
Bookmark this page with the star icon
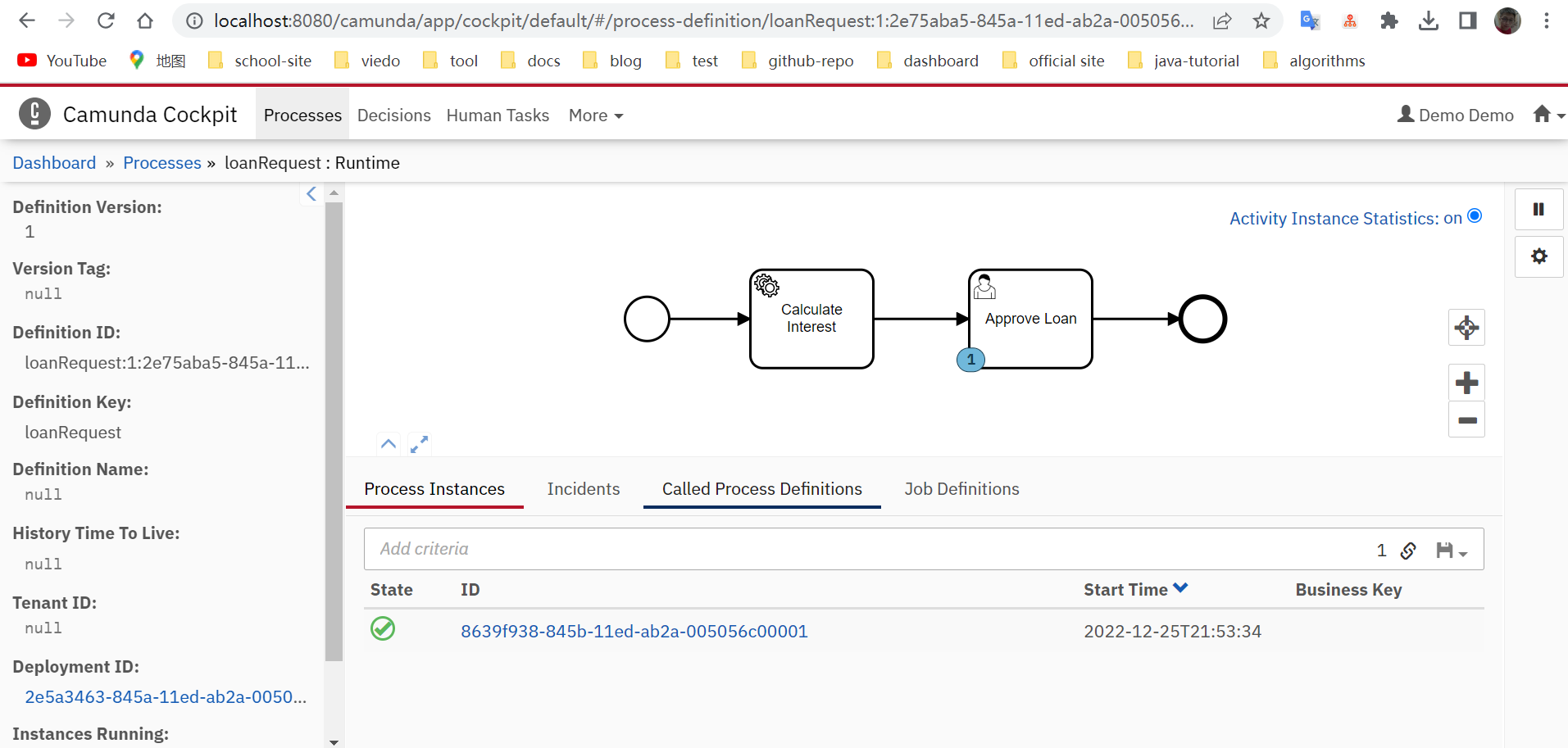[x=1261, y=21]
